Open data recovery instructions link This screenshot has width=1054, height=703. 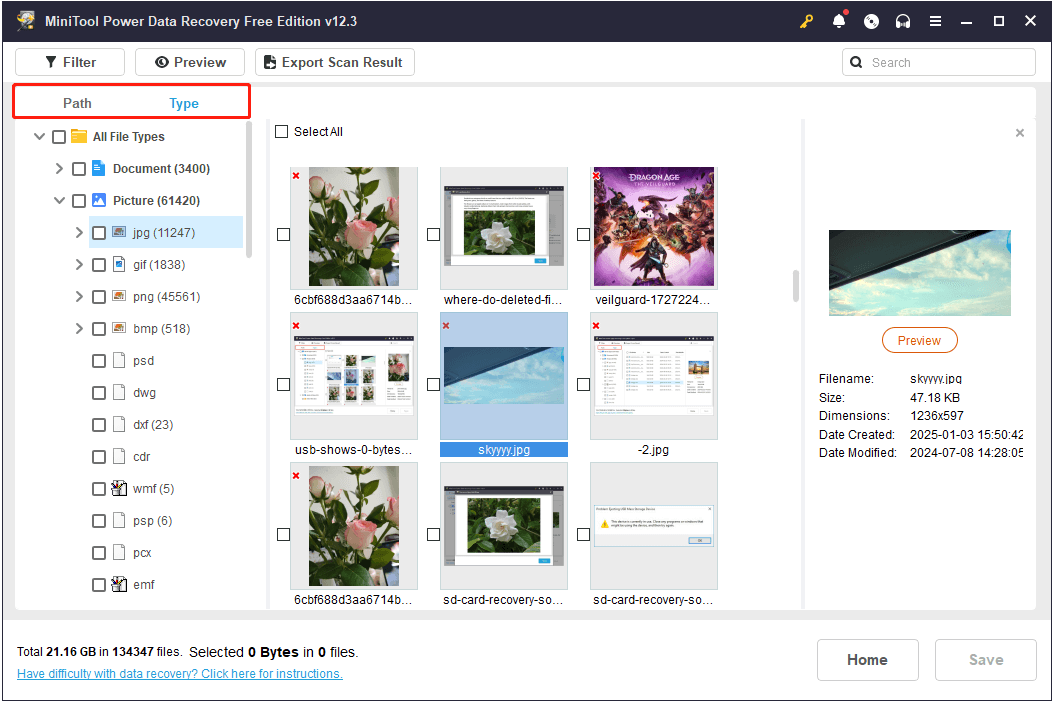pyautogui.click(x=179, y=673)
